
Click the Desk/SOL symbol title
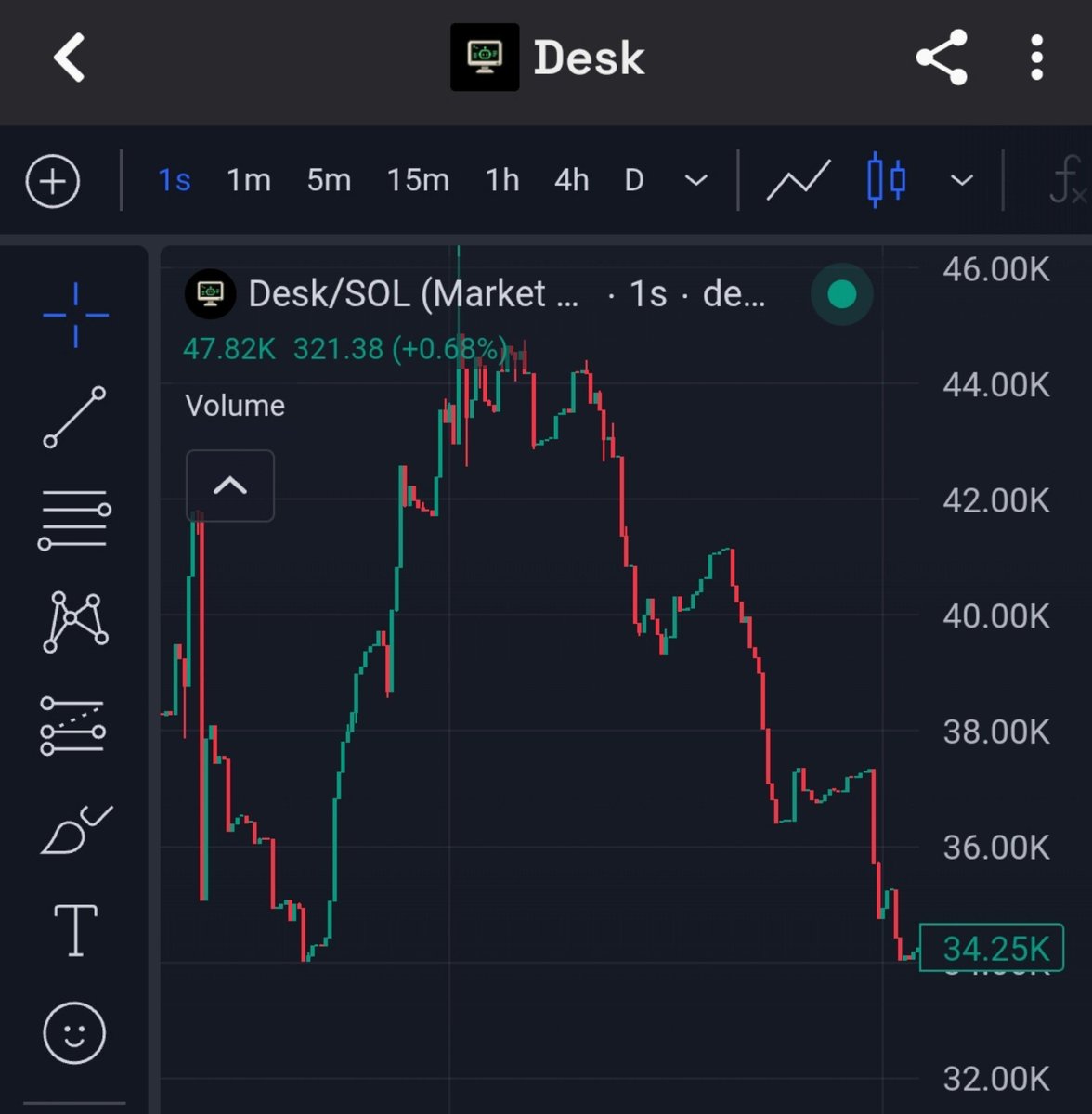[x=413, y=294]
